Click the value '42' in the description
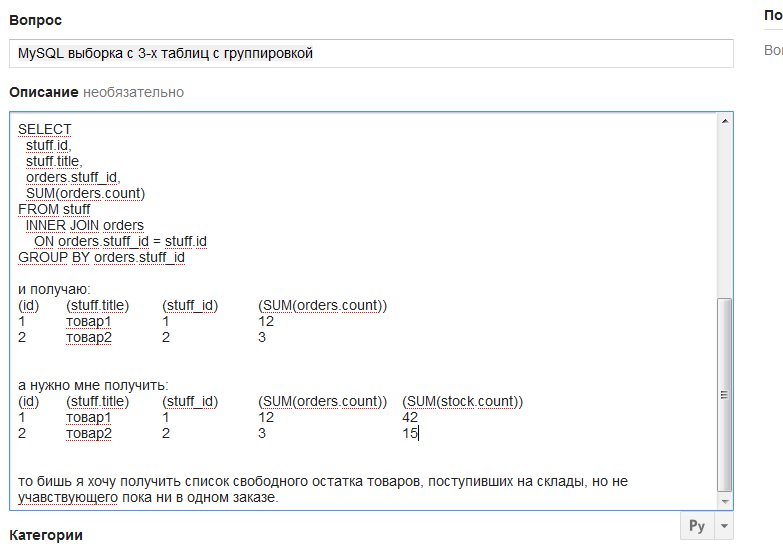Viewport: 783px width, 547px height. [x=410, y=417]
